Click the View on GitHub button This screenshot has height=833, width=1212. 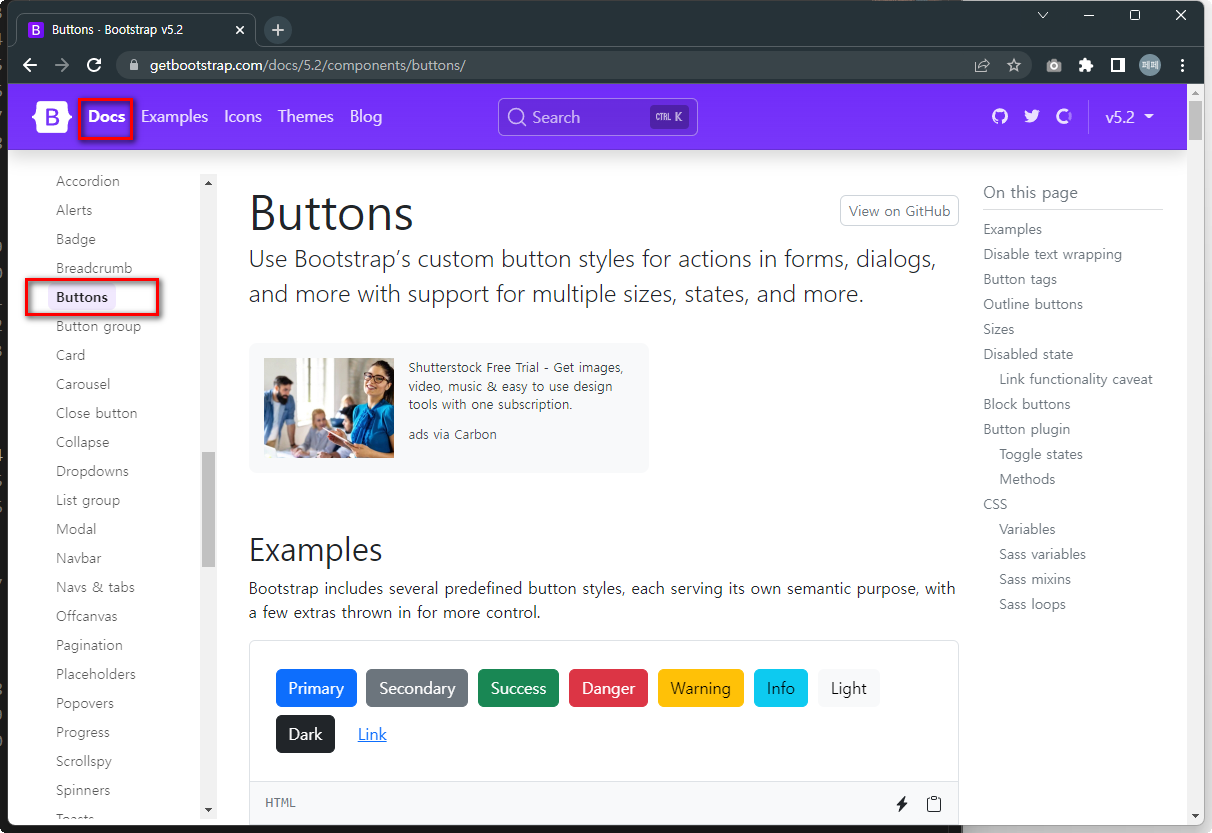click(x=899, y=211)
